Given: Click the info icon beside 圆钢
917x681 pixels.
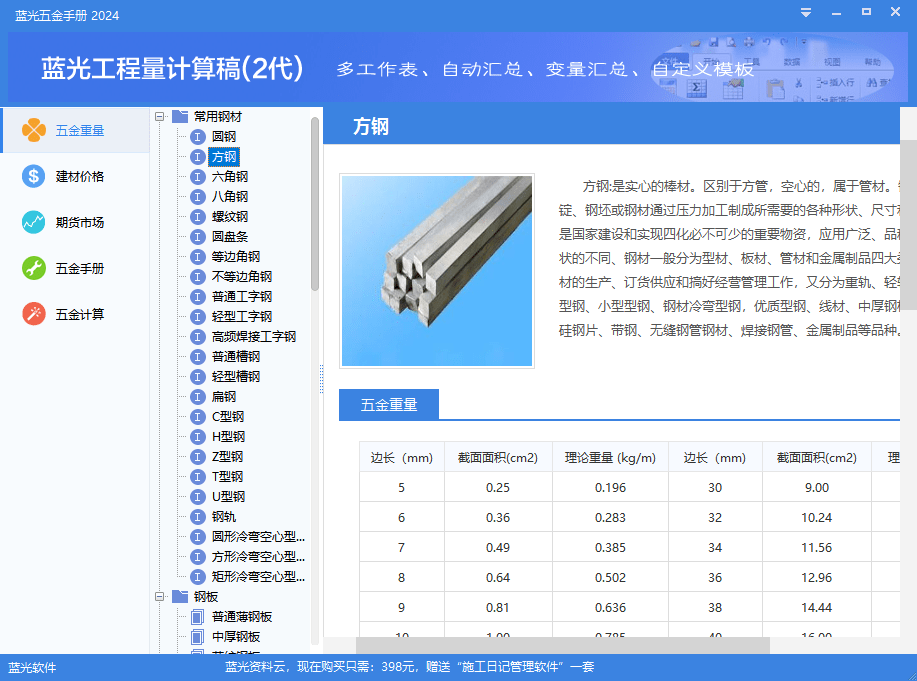Looking at the screenshot, I should (196, 137).
